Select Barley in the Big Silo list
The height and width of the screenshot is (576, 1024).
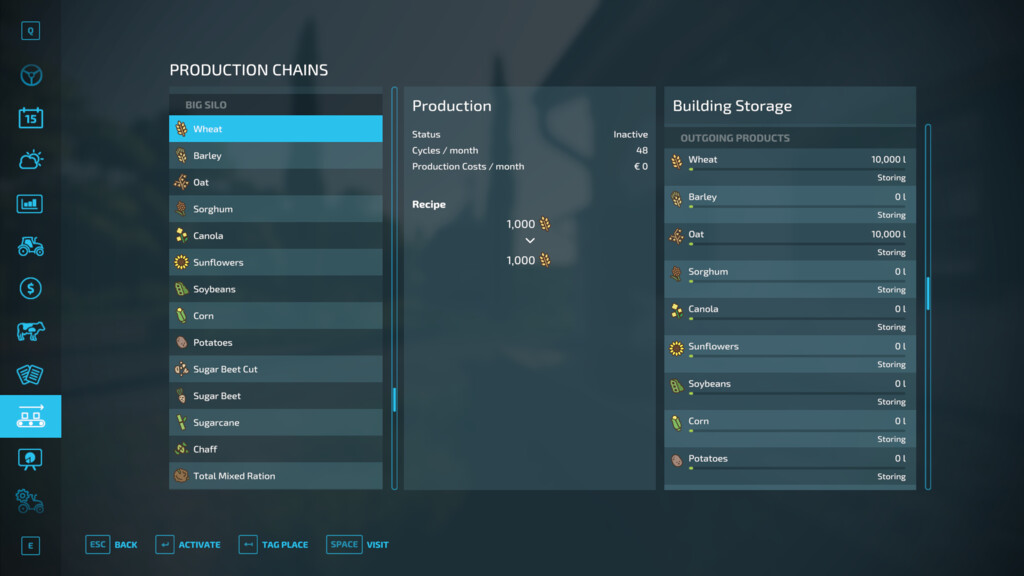(276, 155)
